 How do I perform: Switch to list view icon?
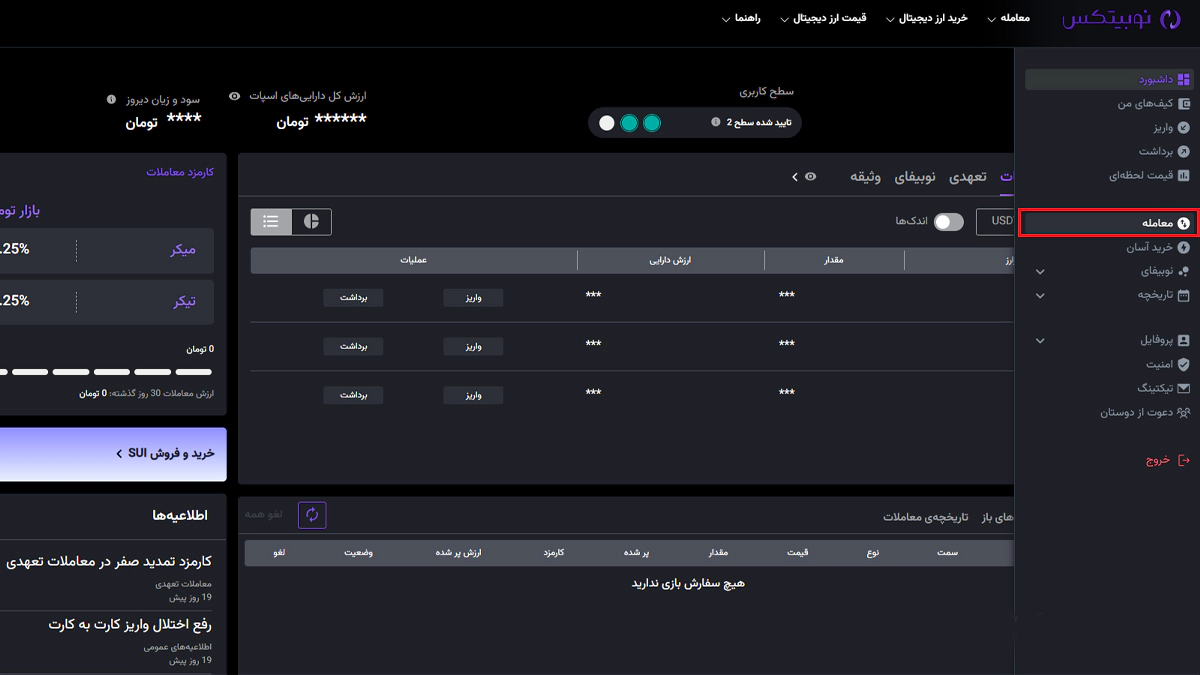point(271,222)
